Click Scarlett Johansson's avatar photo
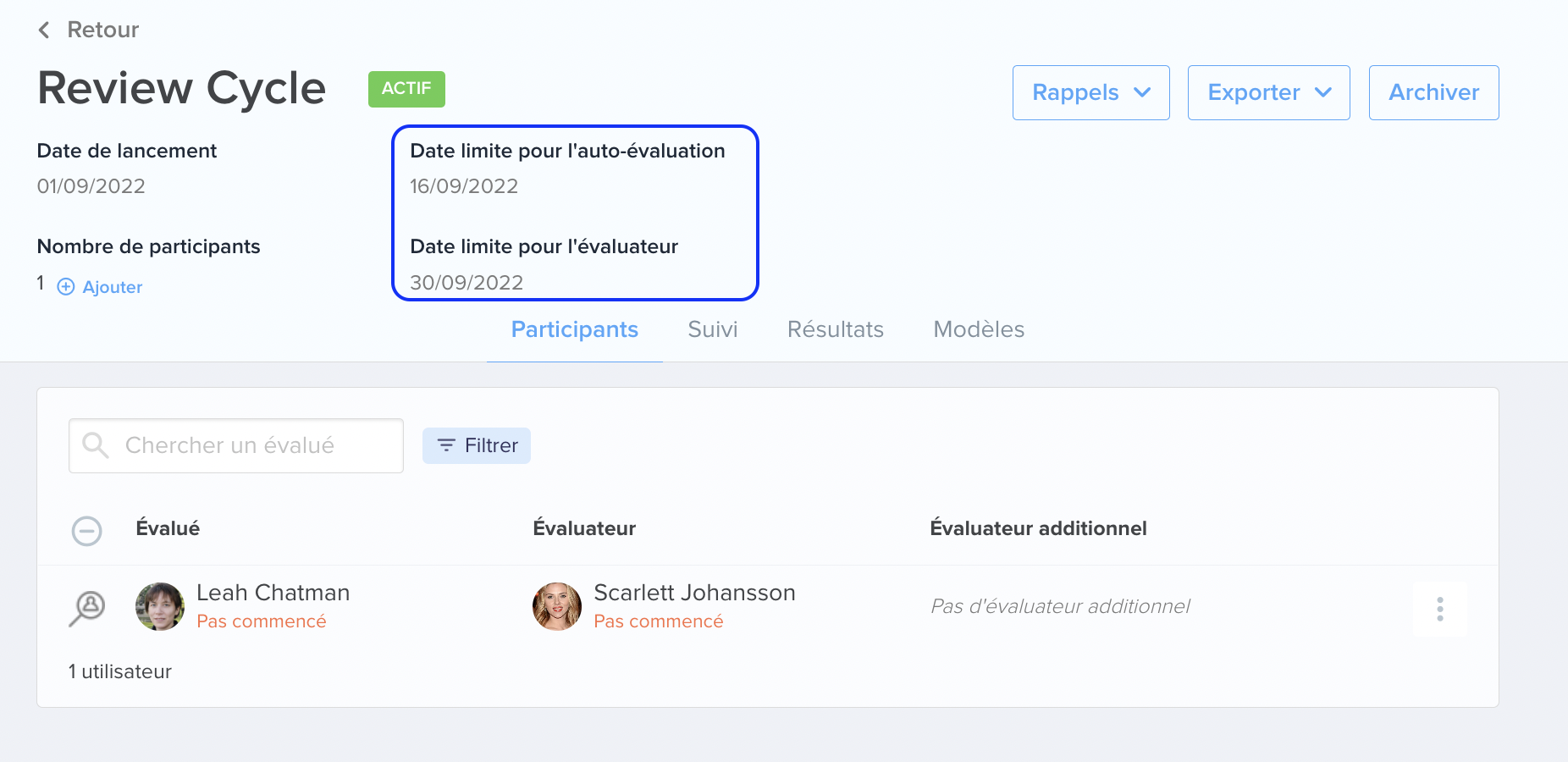 557,606
